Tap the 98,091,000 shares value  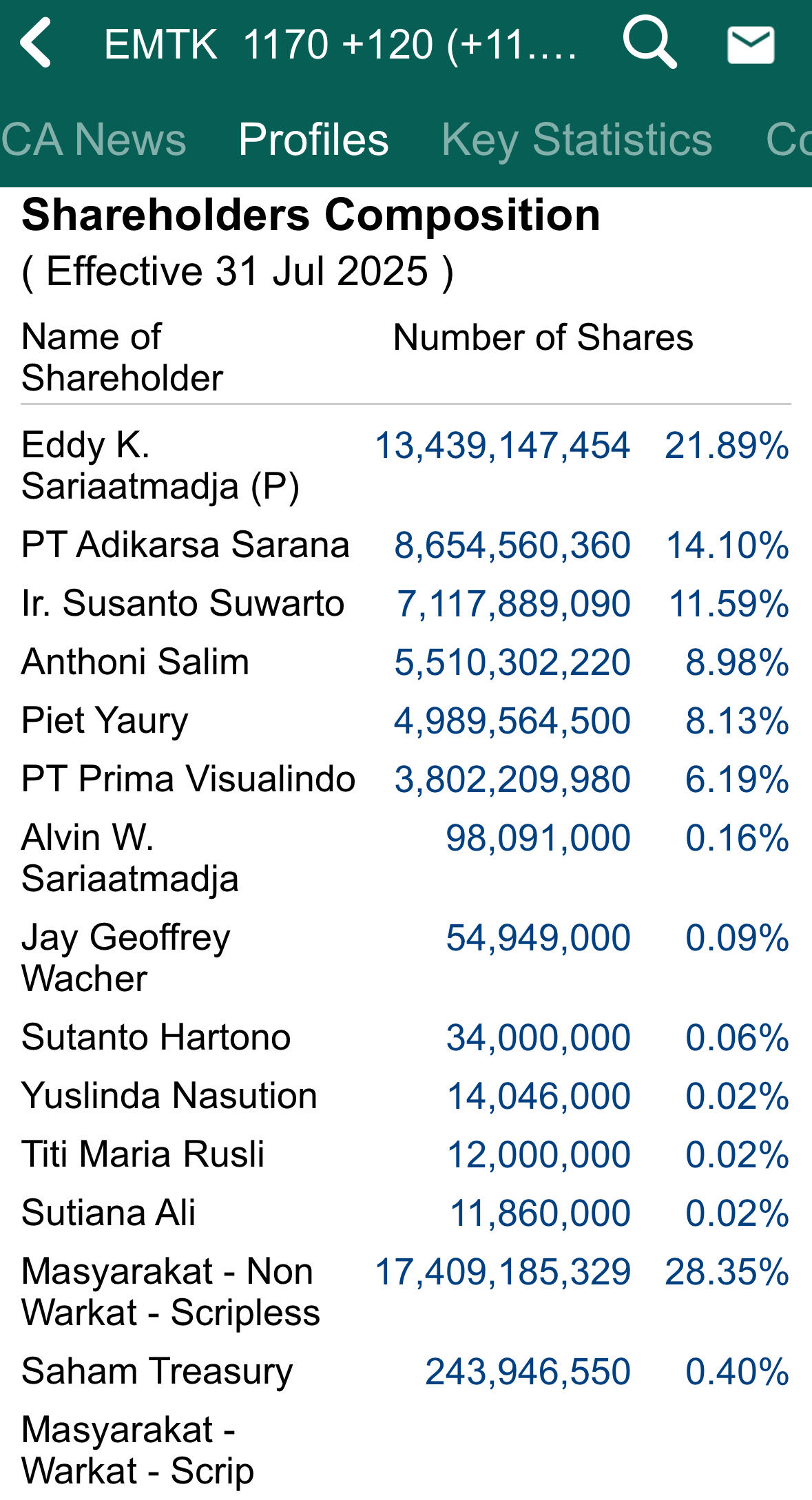point(538,837)
